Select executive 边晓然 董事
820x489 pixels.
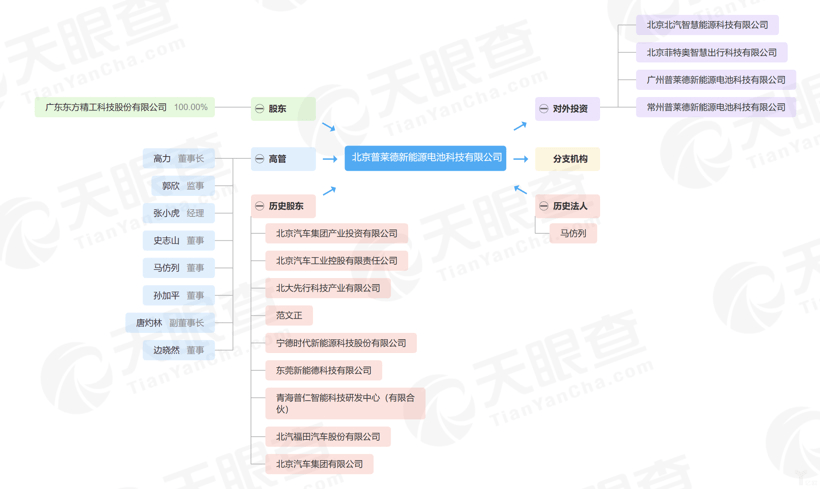coord(179,350)
